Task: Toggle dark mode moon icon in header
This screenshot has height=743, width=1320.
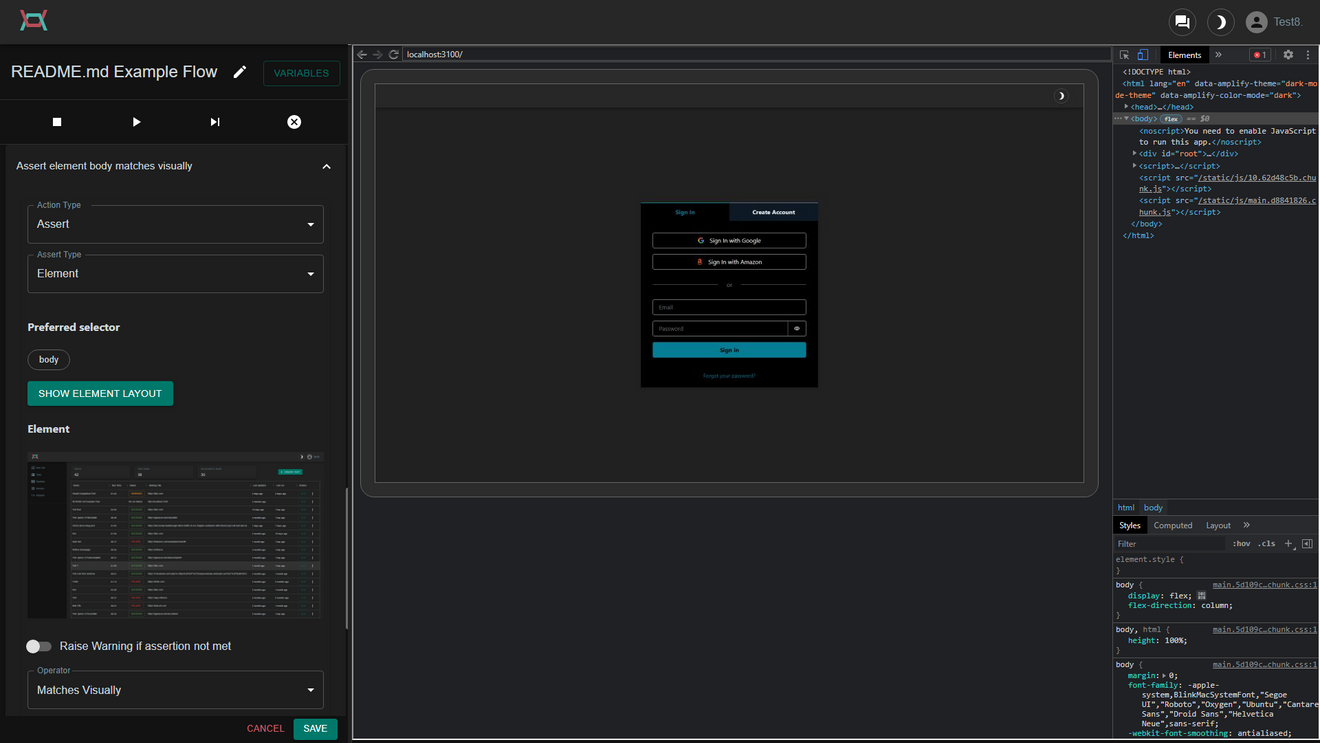Action: pos(1220,22)
